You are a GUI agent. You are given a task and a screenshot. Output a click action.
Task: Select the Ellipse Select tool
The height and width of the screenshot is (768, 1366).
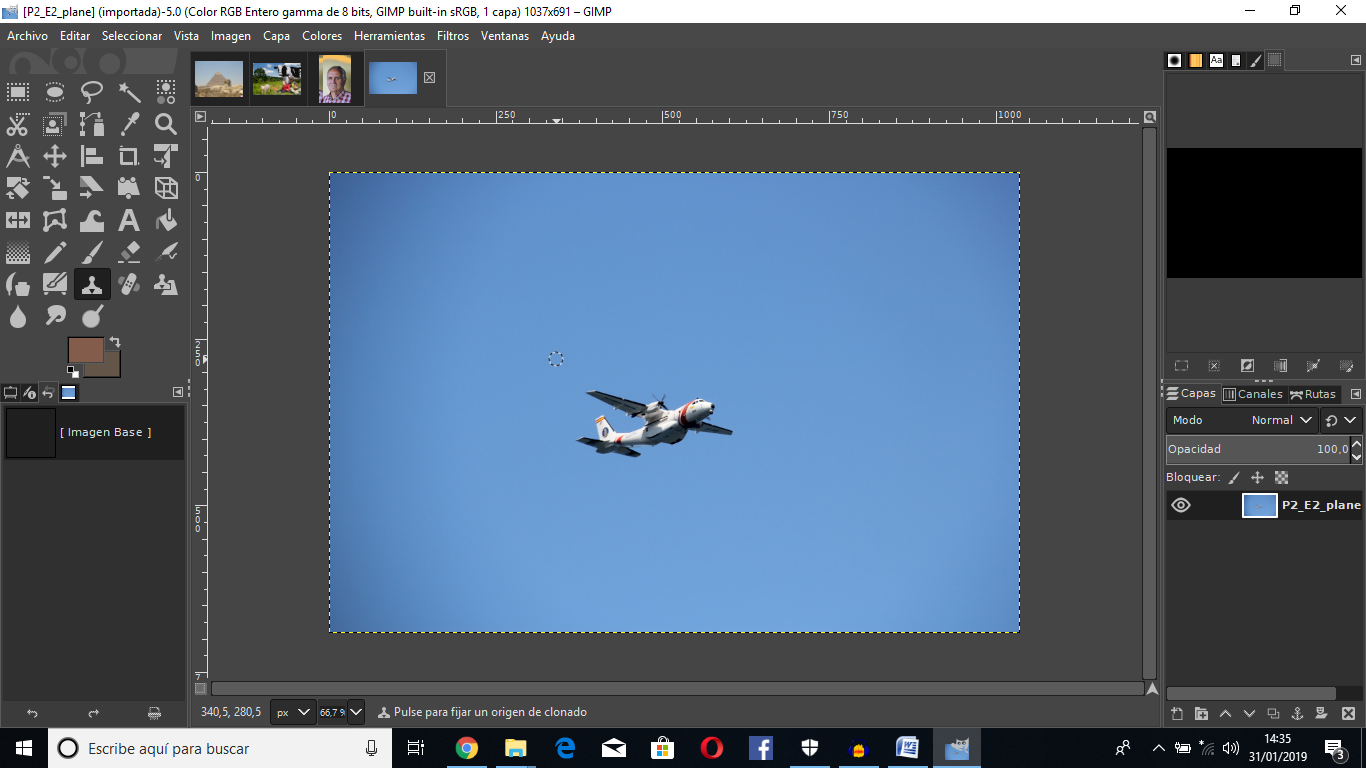[55, 93]
